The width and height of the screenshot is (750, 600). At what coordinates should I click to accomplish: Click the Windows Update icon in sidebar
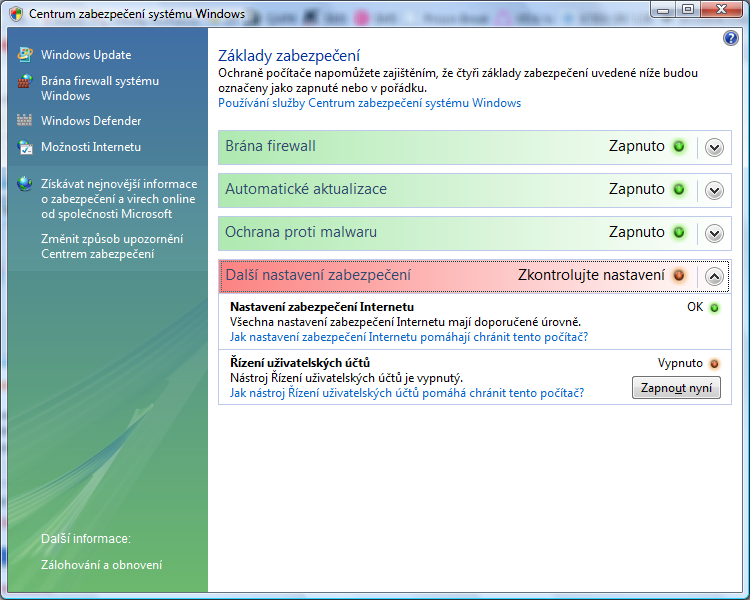pos(25,55)
